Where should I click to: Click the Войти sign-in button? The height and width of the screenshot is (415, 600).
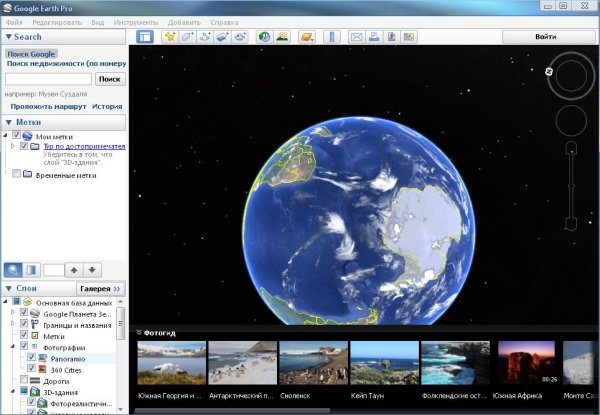549,37
